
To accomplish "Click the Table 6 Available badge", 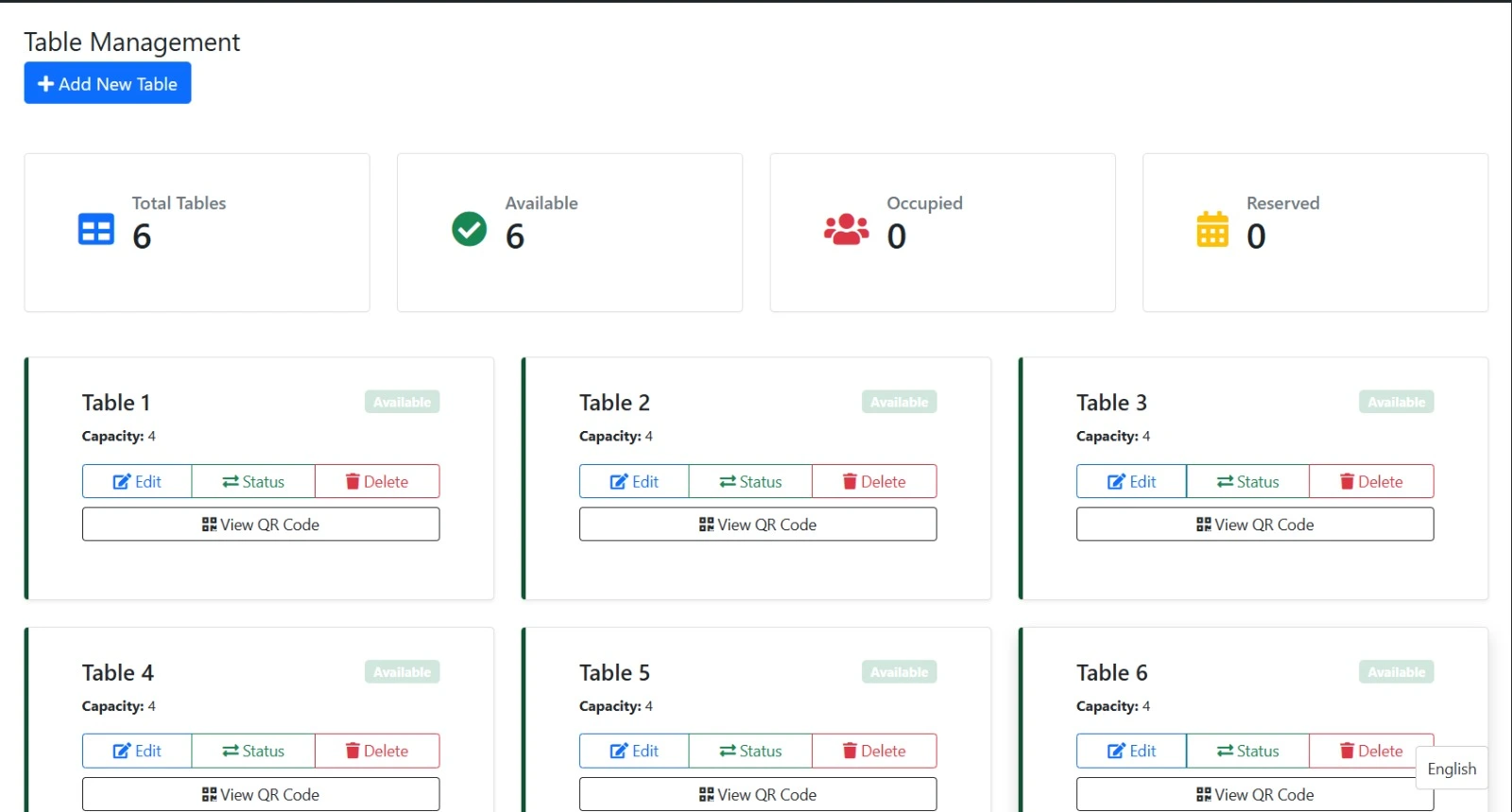I will pos(1396,672).
